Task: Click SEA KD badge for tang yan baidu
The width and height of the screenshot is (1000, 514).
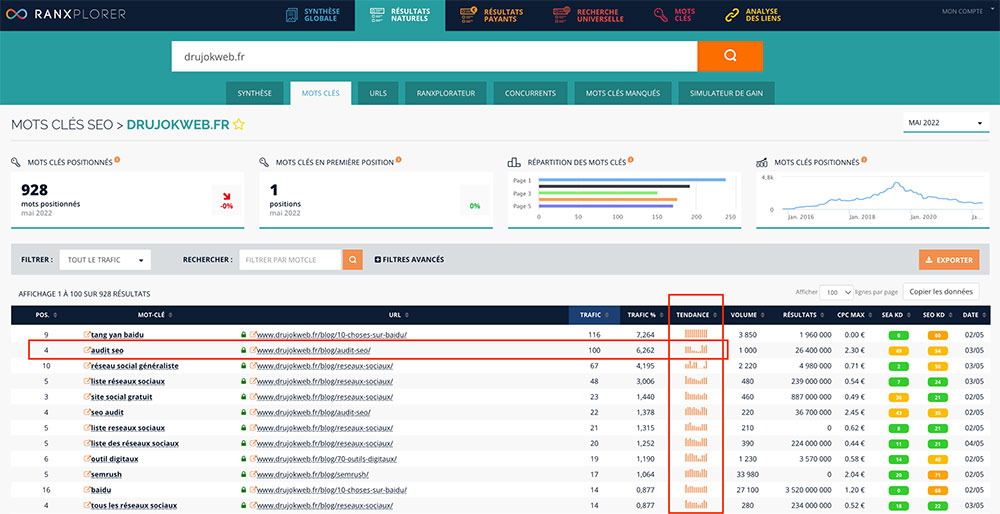Action: click(x=897, y=335)
